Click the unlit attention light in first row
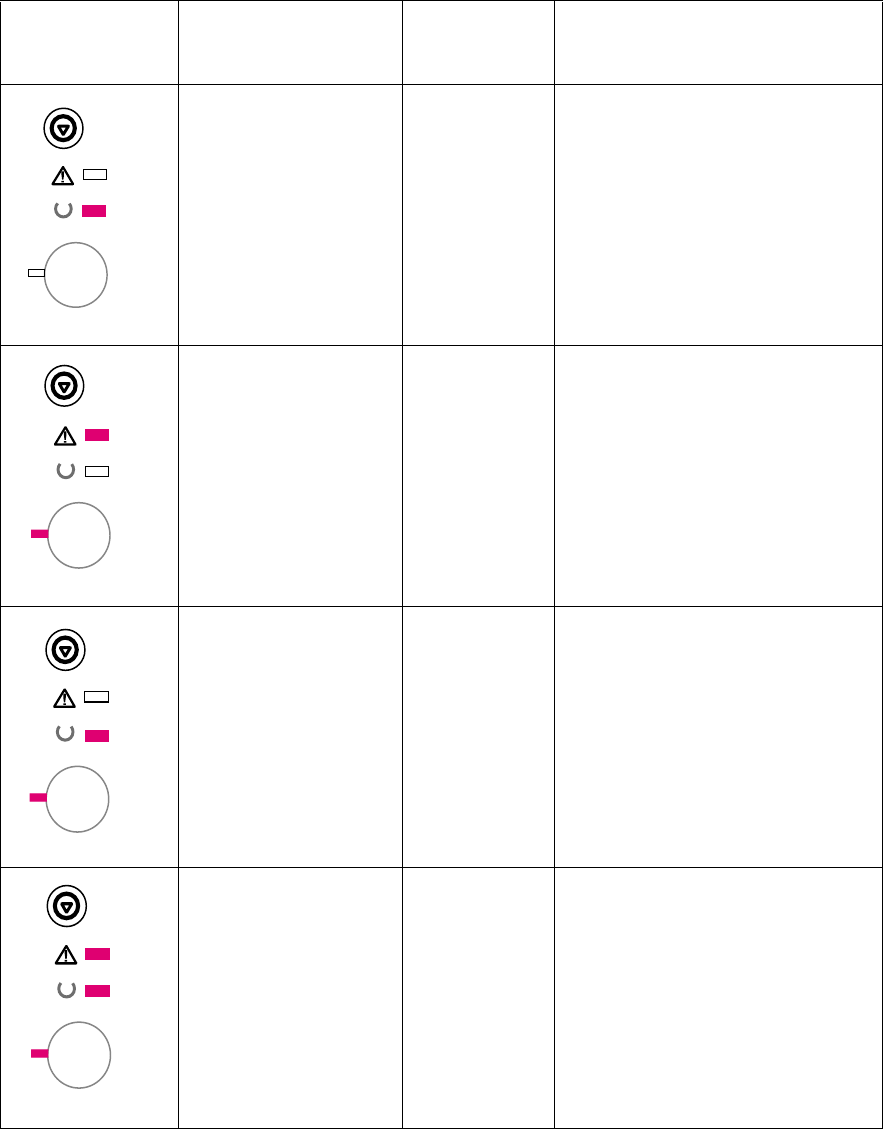This screenshot has height=1129, width=883. pos(95,174)
